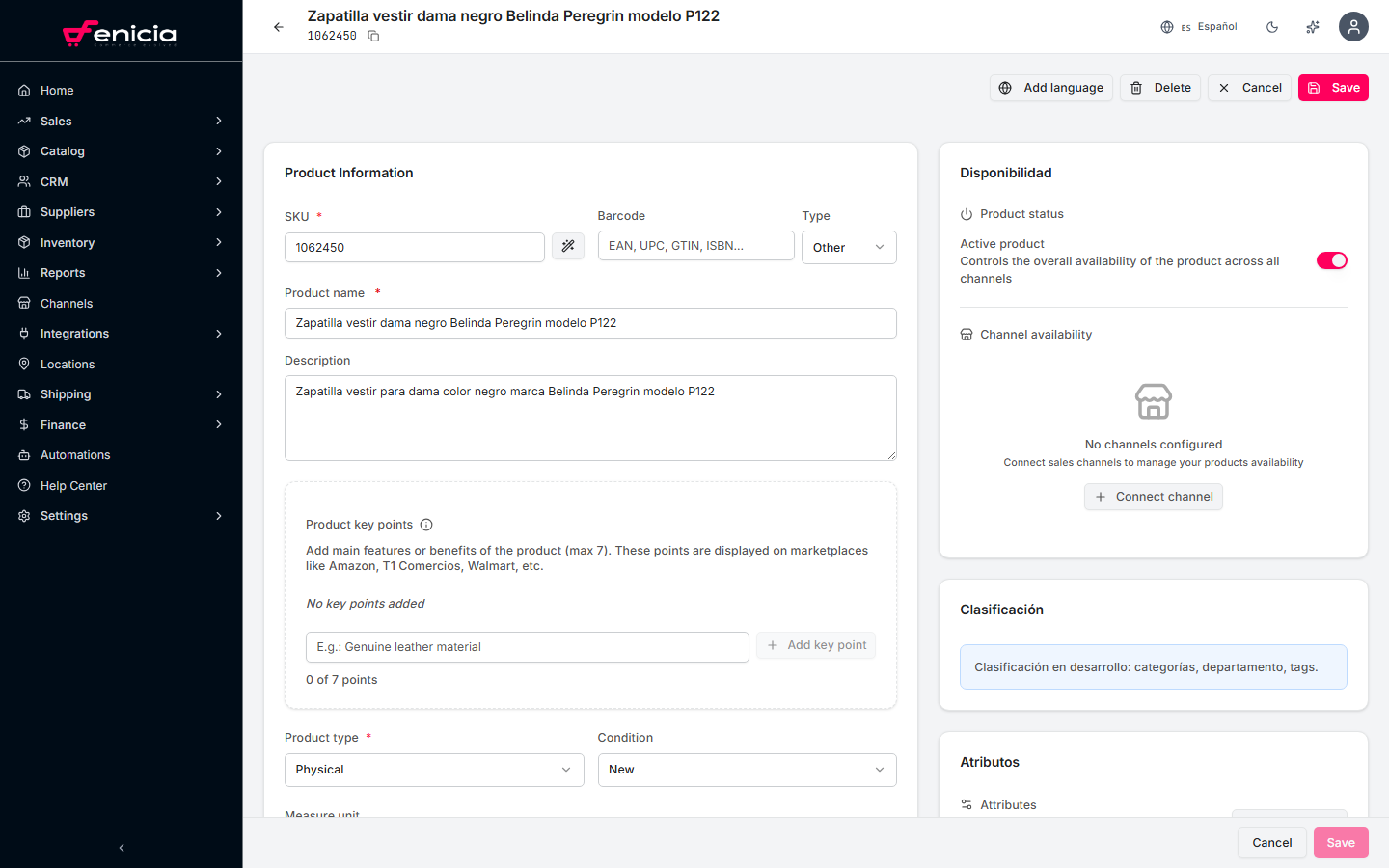Go back using the arrow icon
Image resolution: width=1389 pixels, height=868 pixels.
pyautogui.click(x=279, y=27)
